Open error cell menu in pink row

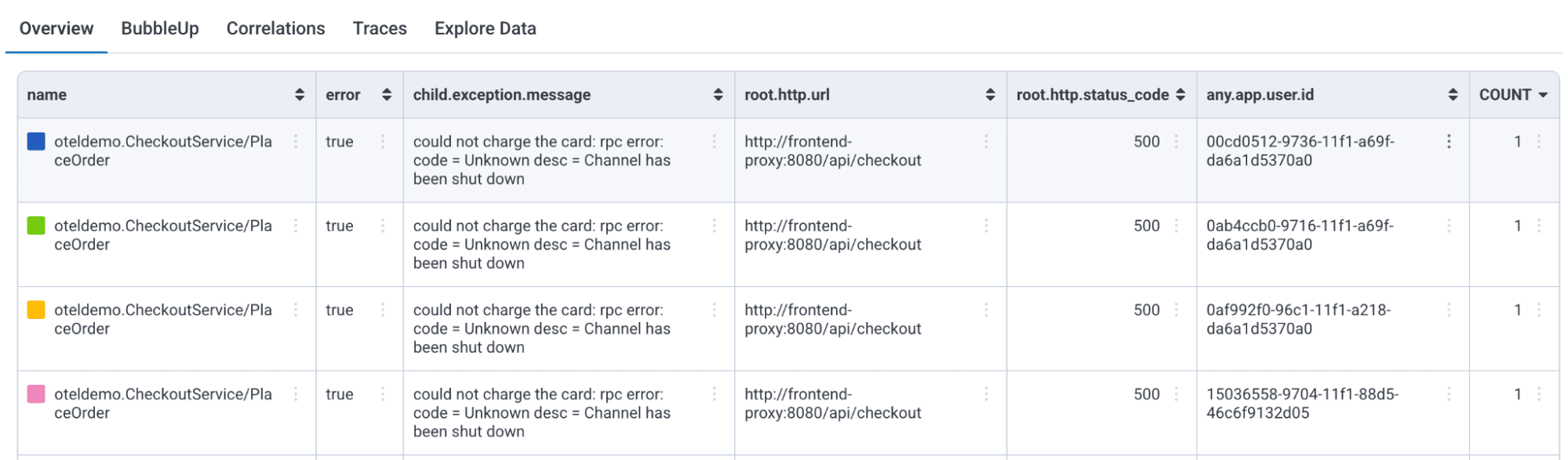click(x=383, y=394)
